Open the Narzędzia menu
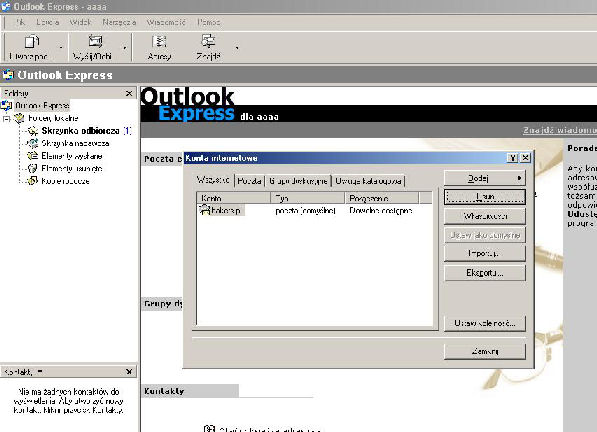Viewport: 597px width, 432px height. pyautogui.click(x=119, y=22)
